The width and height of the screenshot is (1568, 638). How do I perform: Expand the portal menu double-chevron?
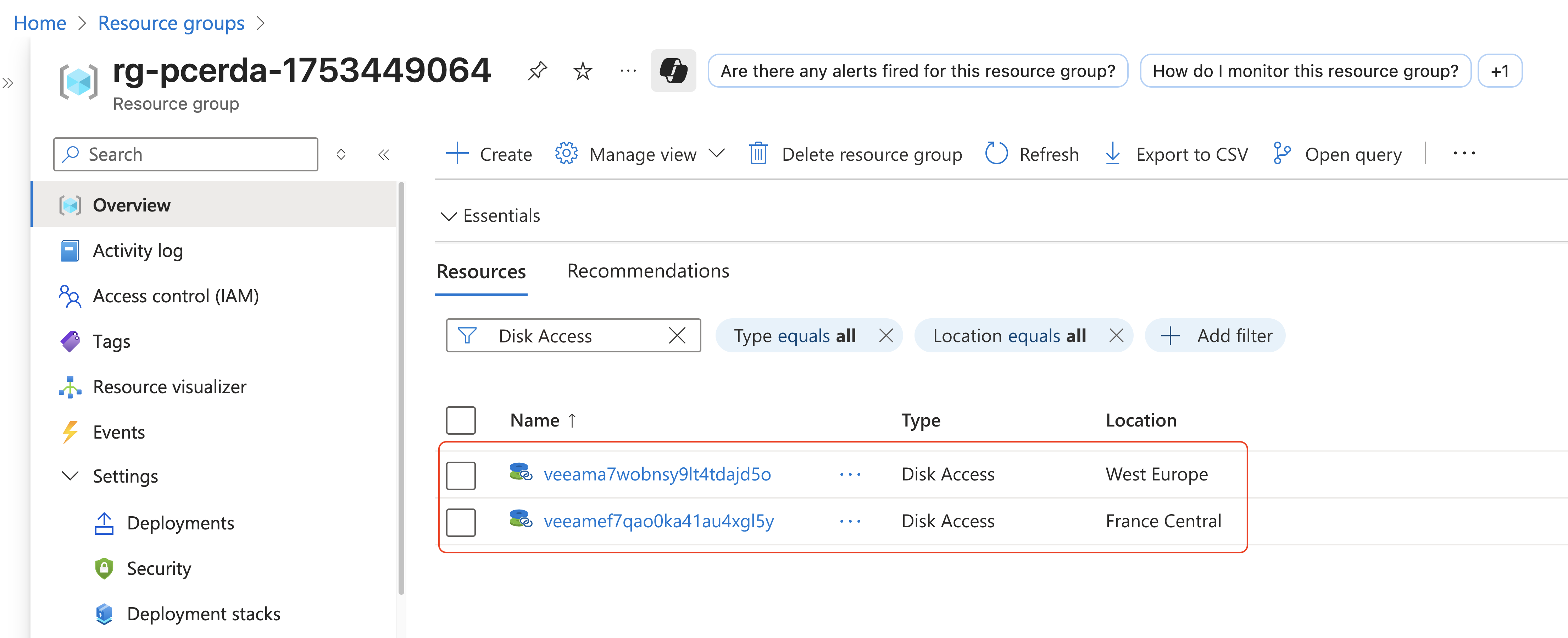point(8,83)
